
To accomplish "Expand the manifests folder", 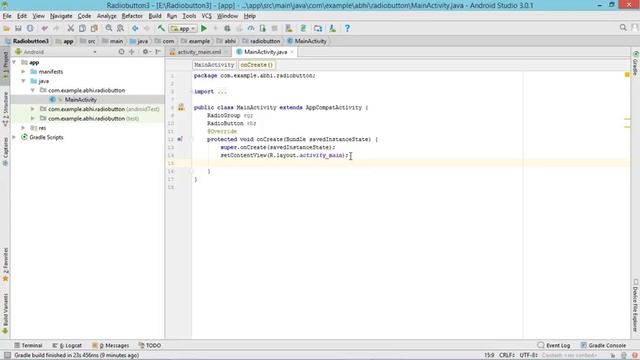I will click(x=24, y=72).
